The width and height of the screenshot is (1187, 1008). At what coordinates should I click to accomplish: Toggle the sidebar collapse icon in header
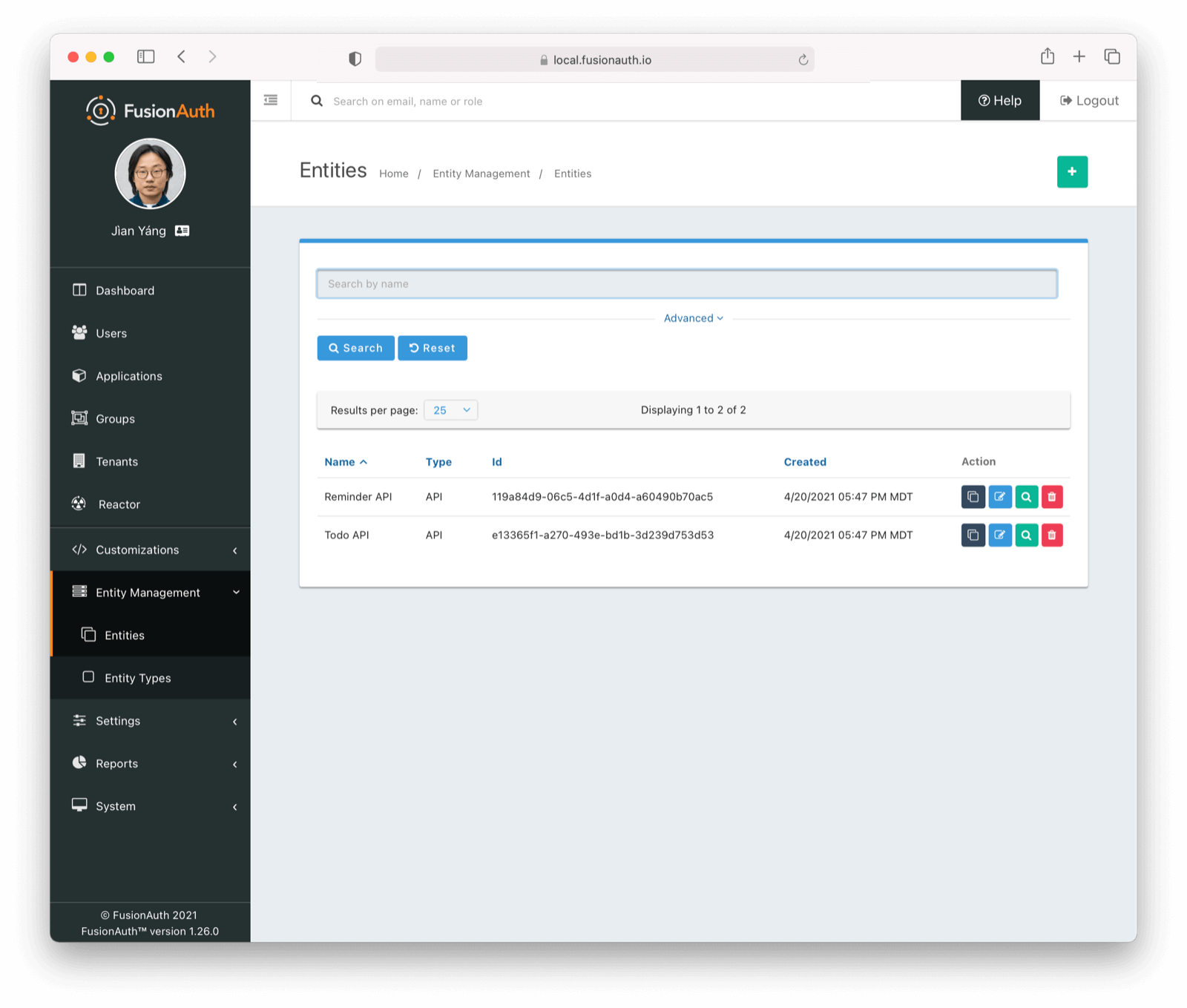coord(271,100)
